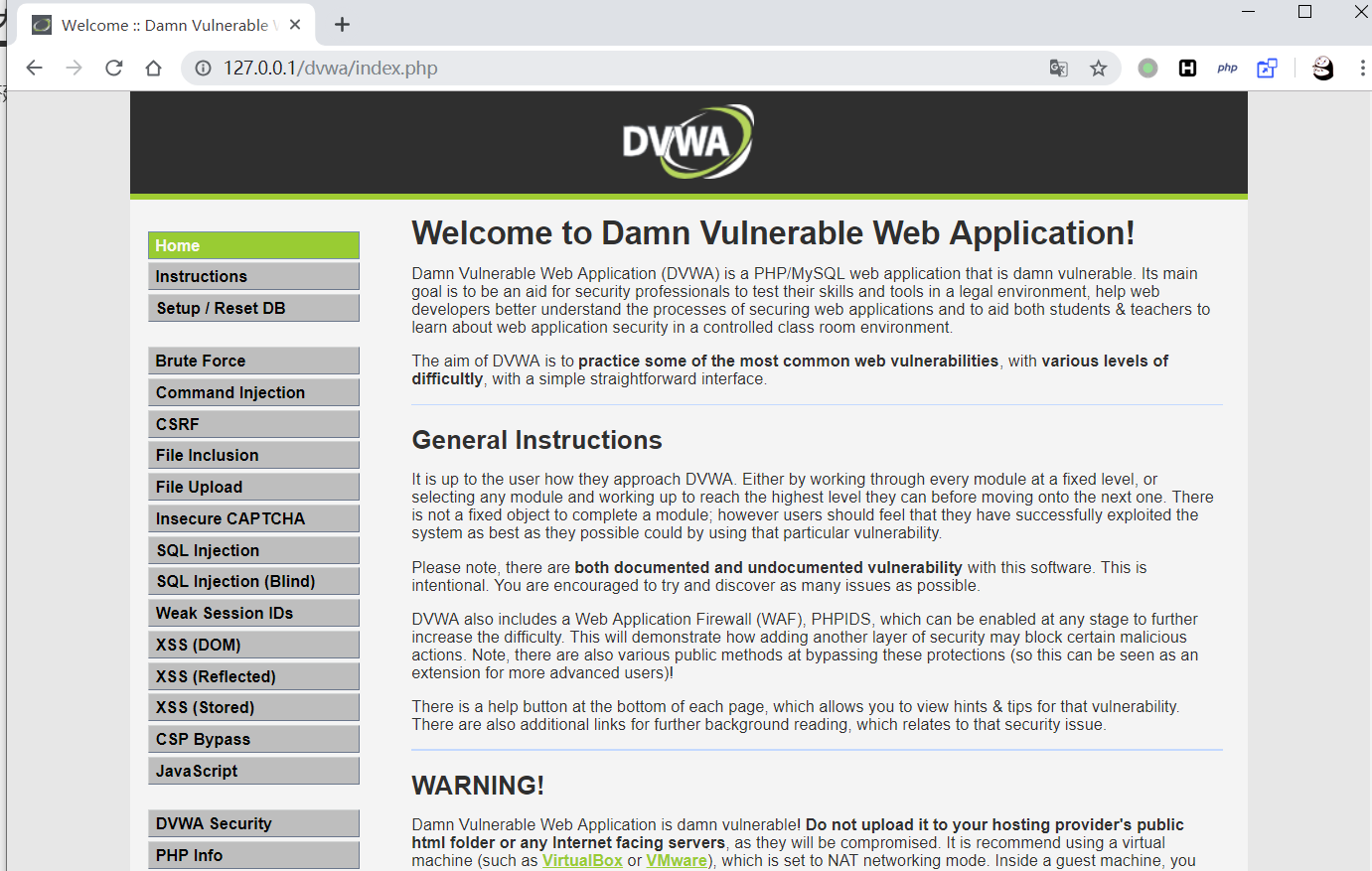Go back using the browser back arrow
This screenshot has width=1372, height=871.
[x=35, y=68]
